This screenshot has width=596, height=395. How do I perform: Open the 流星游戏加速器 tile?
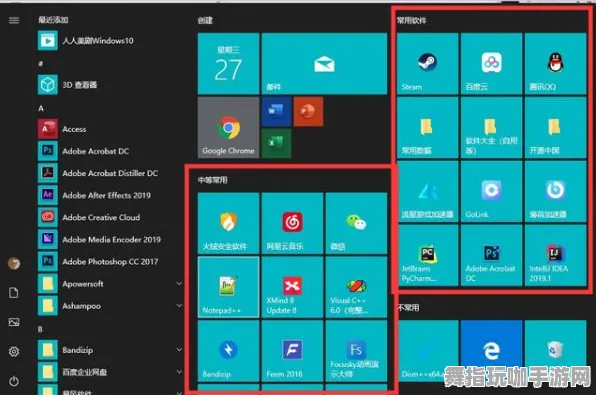pos(427,191)
